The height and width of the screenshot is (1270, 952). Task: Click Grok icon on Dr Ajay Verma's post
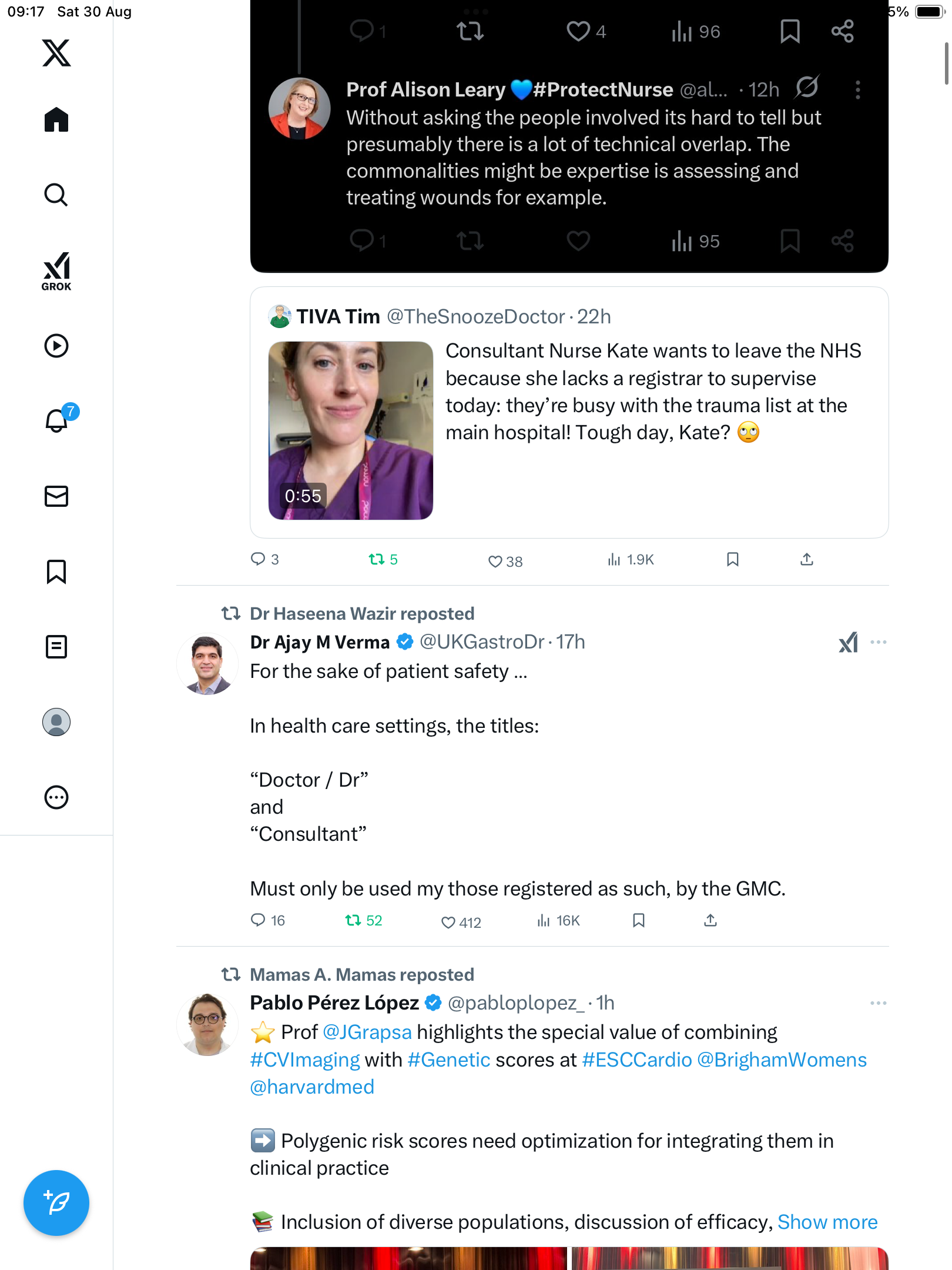(848, 642)
